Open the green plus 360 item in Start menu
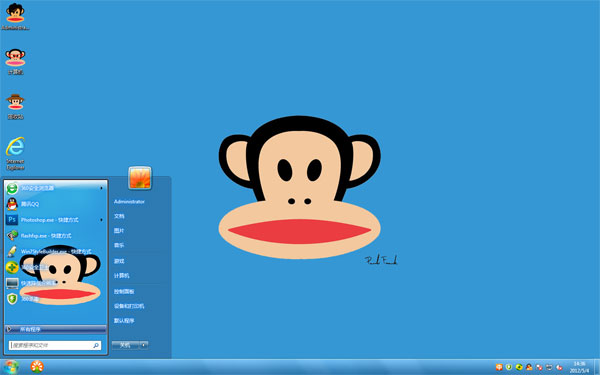The height and width of the screenshot is (375, 600). (x=55, y=267)
